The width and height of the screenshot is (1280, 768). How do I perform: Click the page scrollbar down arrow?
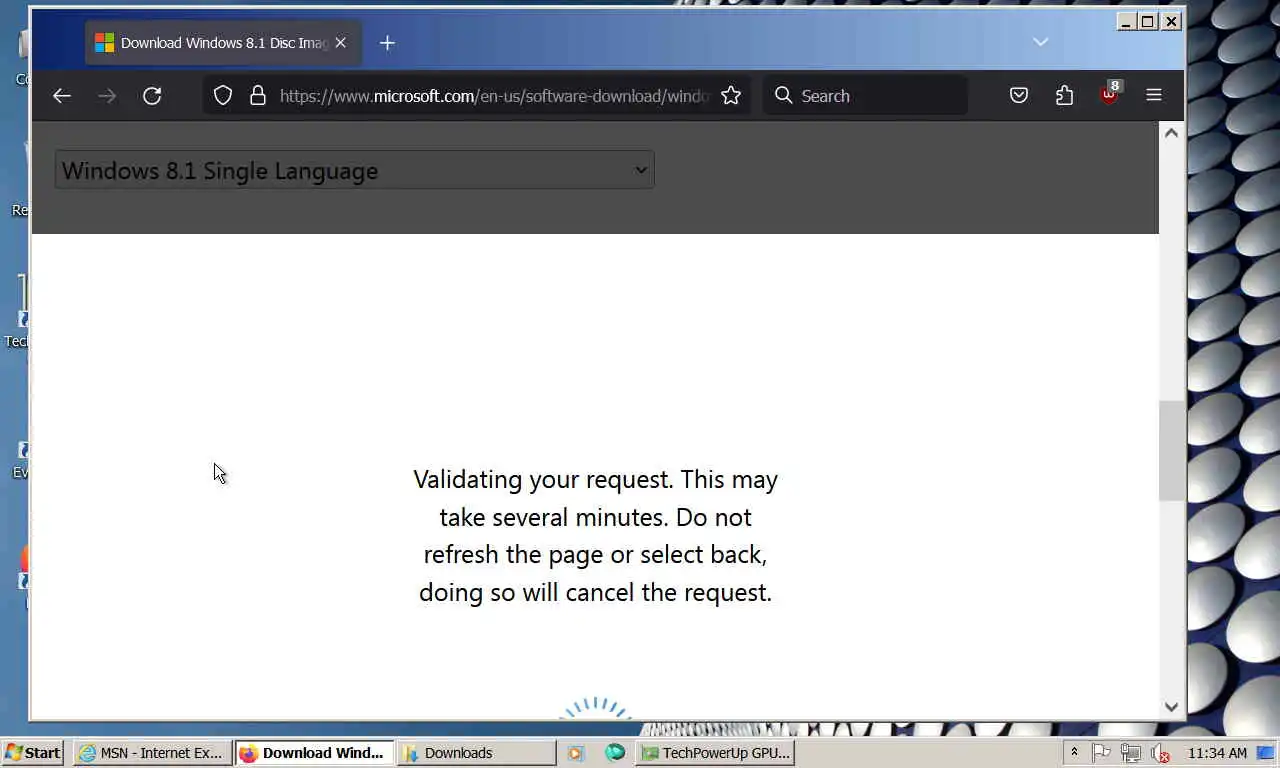coord(1171,707)
